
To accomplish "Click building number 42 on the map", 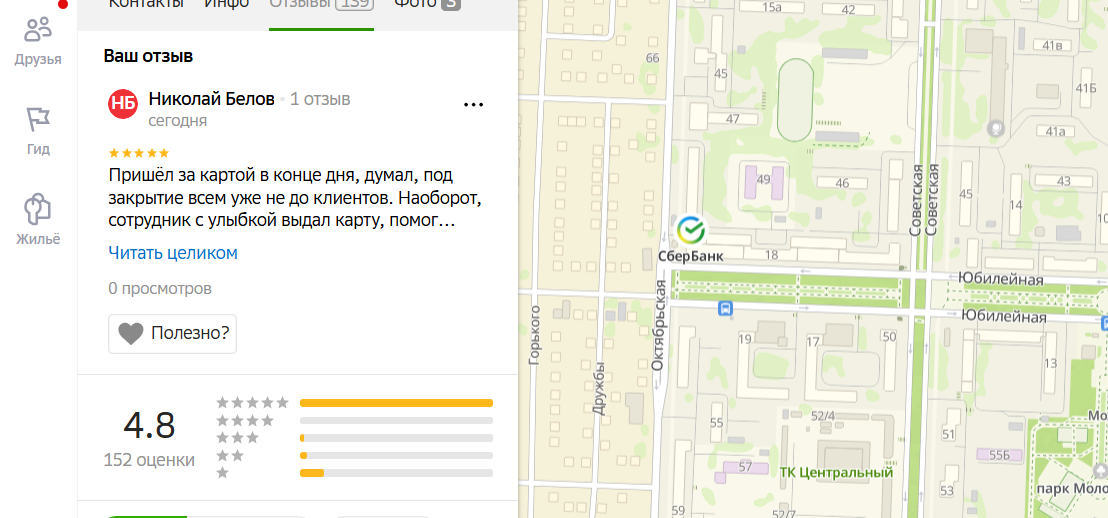I will tap(849, 10).
